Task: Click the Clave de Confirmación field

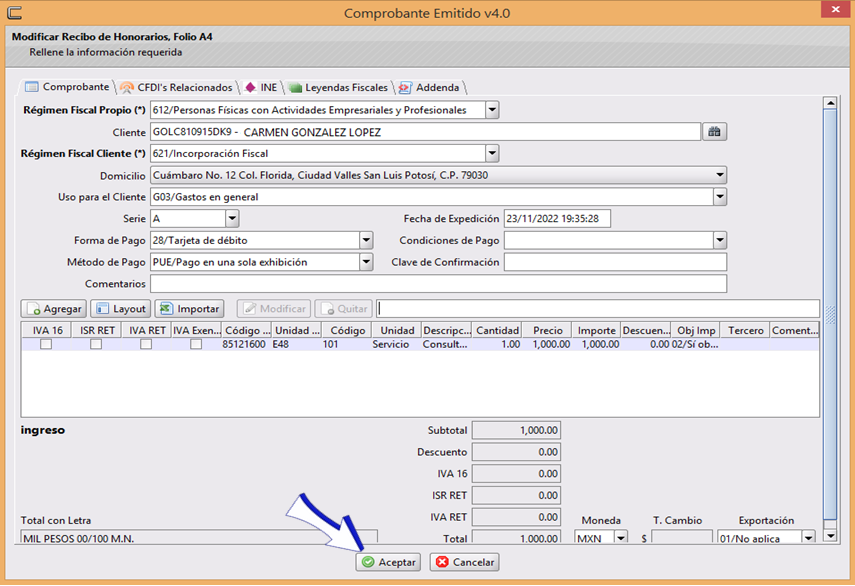Action: tap(615, 262)
